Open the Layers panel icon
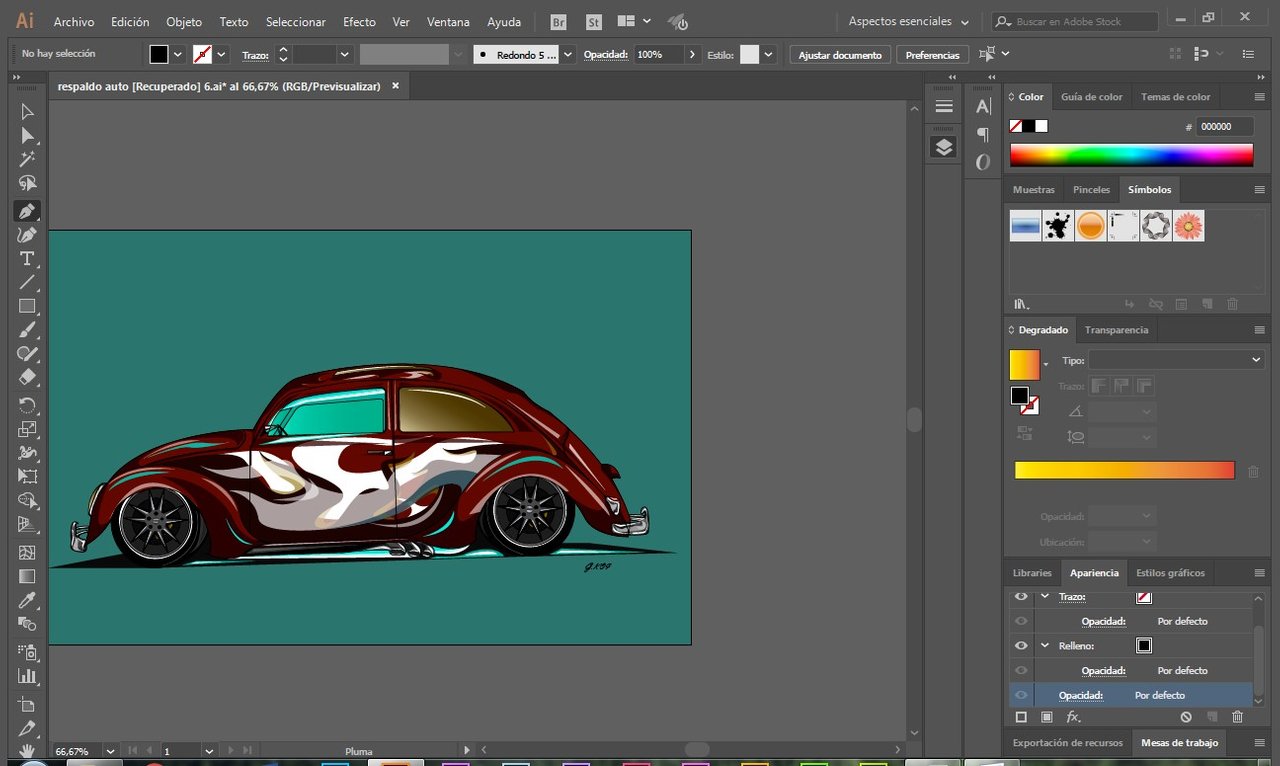 point(944,147)
